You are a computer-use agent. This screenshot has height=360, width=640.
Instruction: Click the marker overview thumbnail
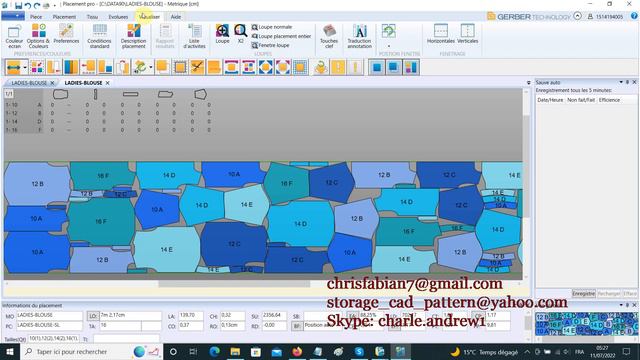586,324
